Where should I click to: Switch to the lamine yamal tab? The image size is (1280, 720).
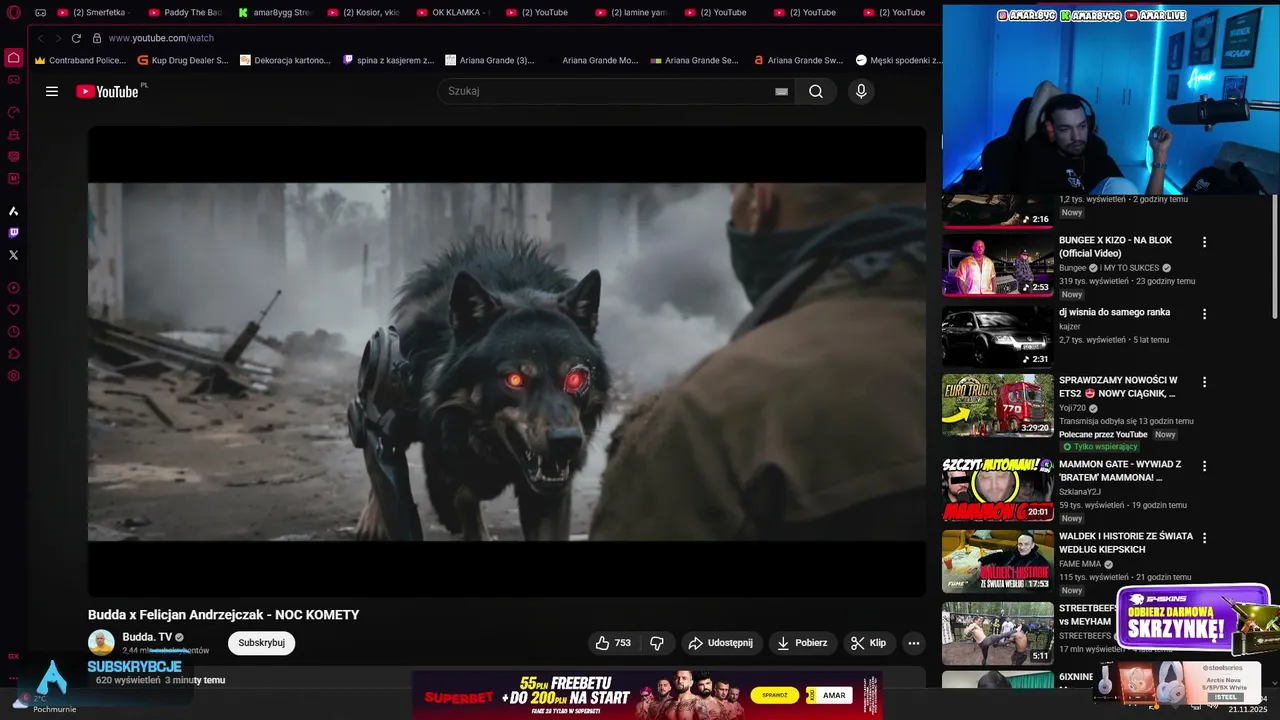point(631,13)
